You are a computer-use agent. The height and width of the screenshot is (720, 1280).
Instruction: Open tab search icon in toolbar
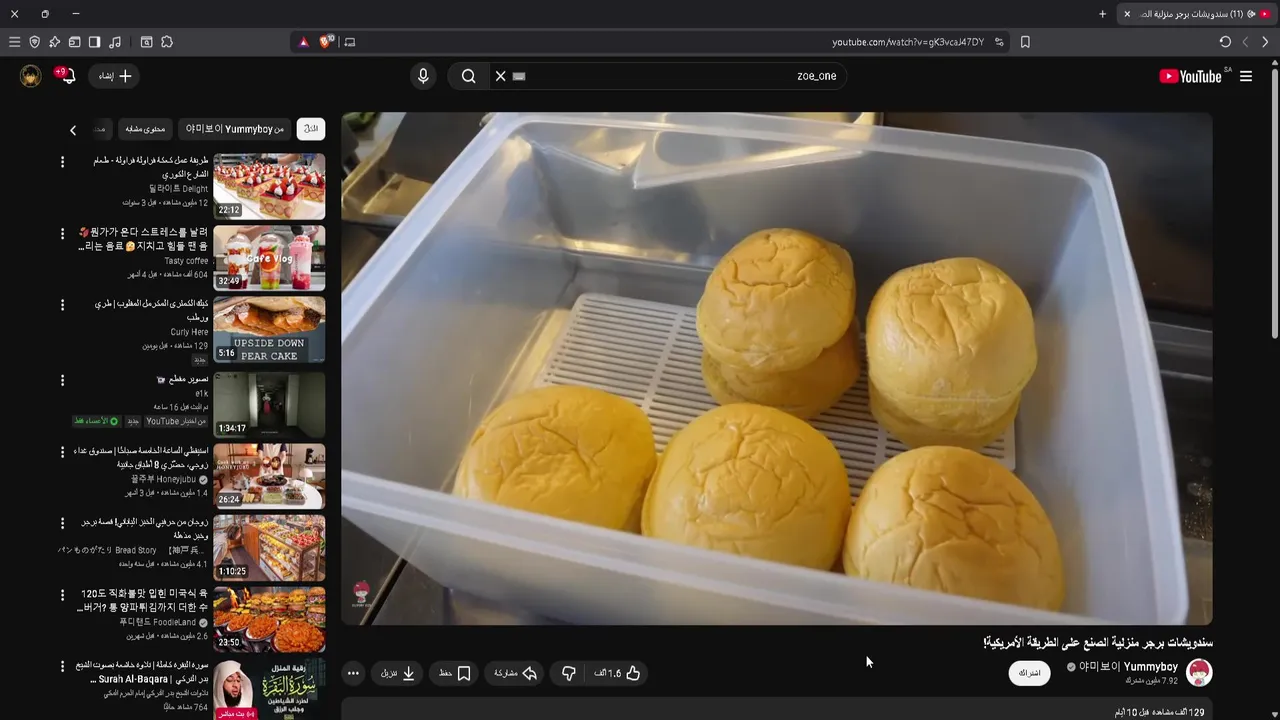point(146,42)
